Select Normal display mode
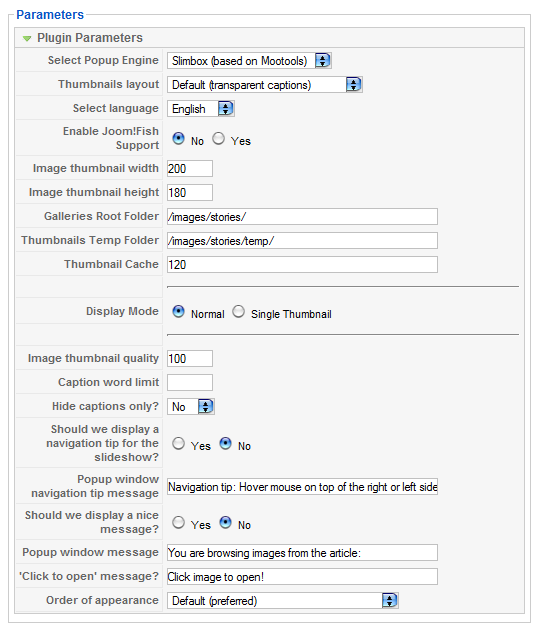 point(178,312)
